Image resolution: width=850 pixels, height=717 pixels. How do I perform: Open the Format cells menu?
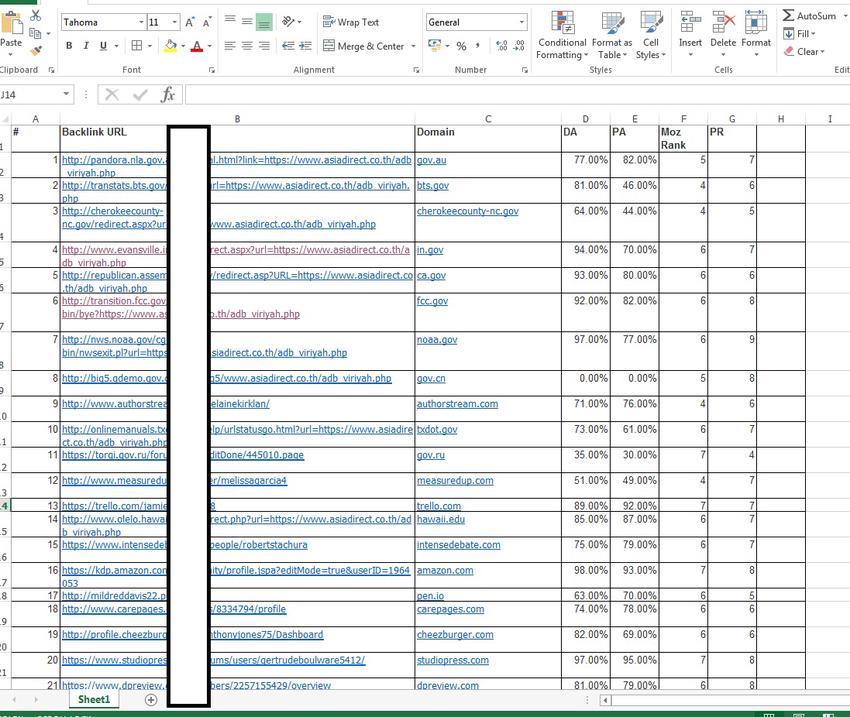point(756,34)
